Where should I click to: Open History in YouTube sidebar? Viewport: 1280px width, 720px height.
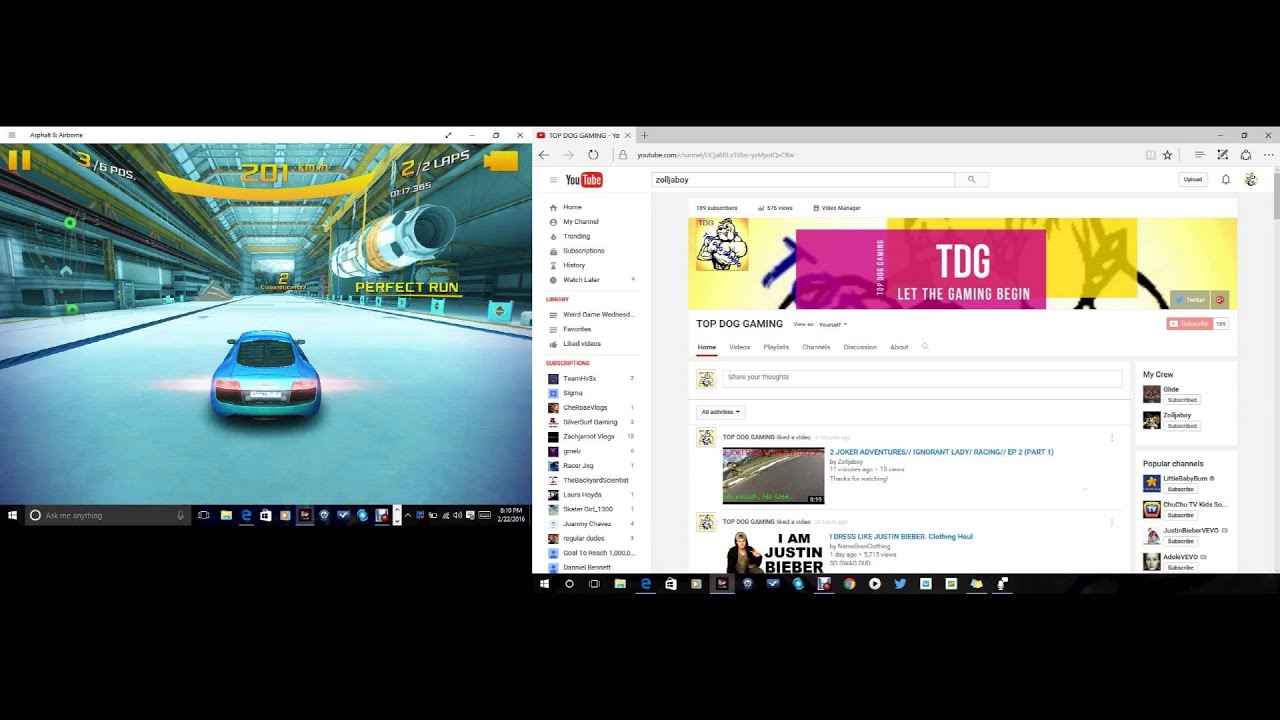574,265
